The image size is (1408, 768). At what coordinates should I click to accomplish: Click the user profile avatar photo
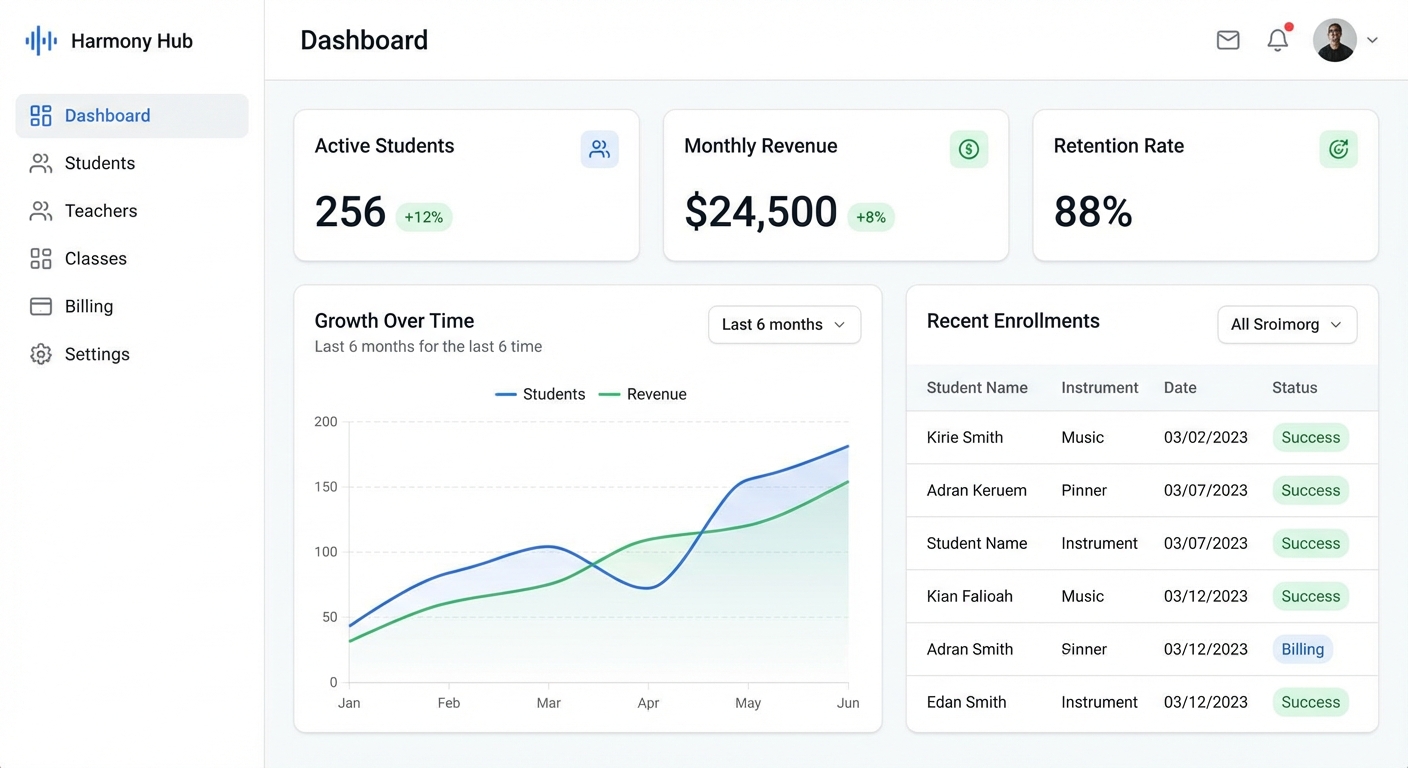(1334, 41)
